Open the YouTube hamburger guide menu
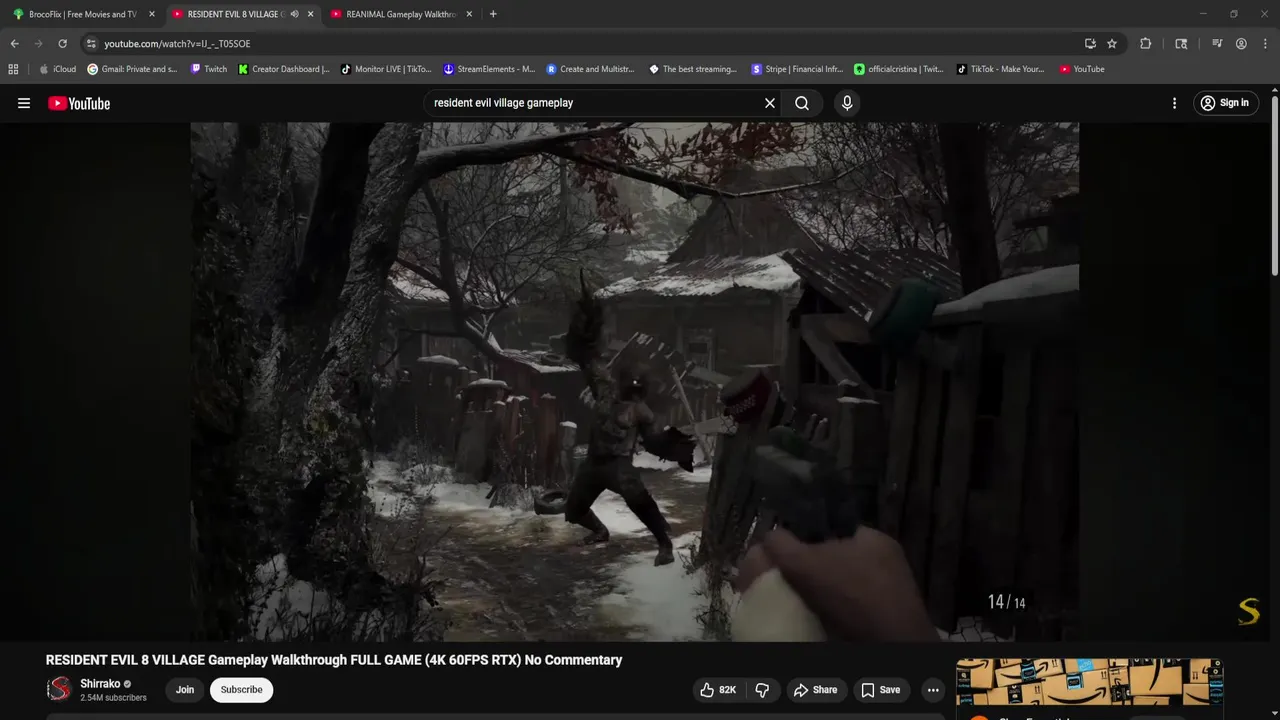Screen dimensions: 1280x720 24,103
